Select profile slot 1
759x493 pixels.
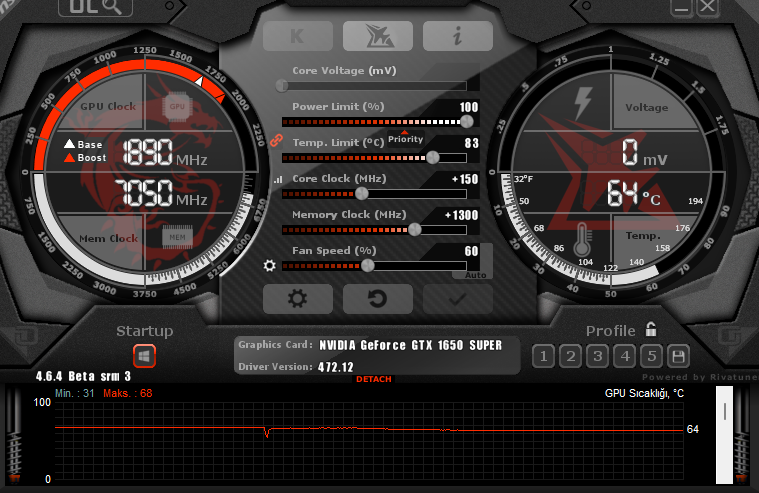pyautogui.click(x=544, y=356)
